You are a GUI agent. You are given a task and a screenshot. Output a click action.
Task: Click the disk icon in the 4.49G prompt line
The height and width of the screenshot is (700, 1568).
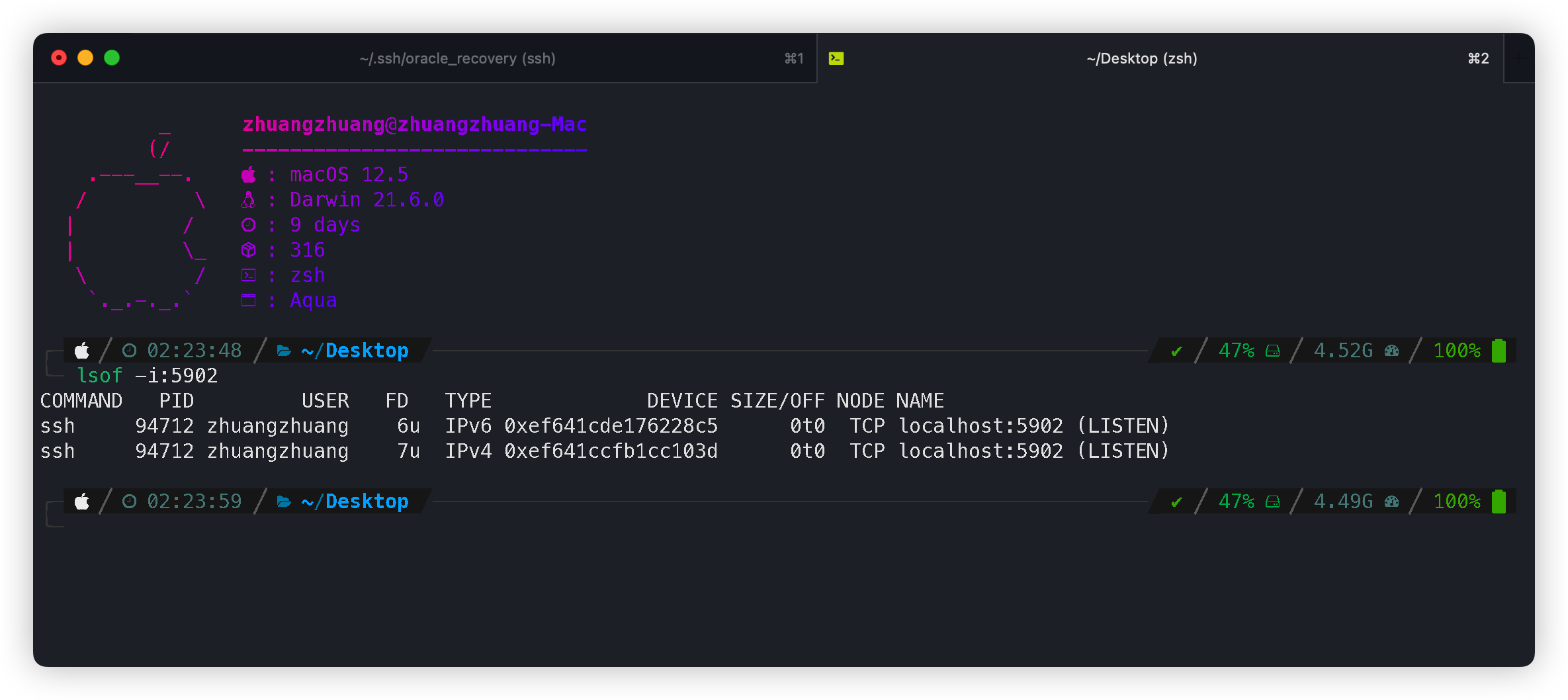pyautogui.click(x=1273, y=502)
